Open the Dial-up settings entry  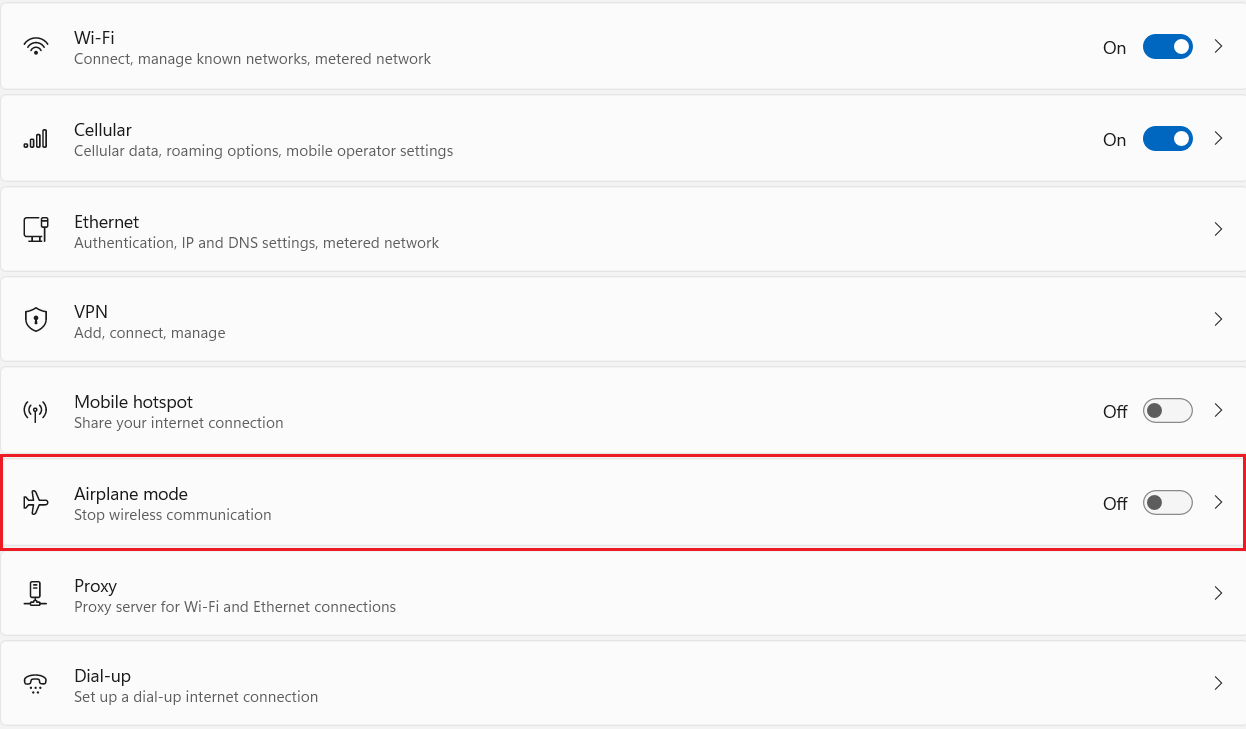click(x=1218, y=684)
